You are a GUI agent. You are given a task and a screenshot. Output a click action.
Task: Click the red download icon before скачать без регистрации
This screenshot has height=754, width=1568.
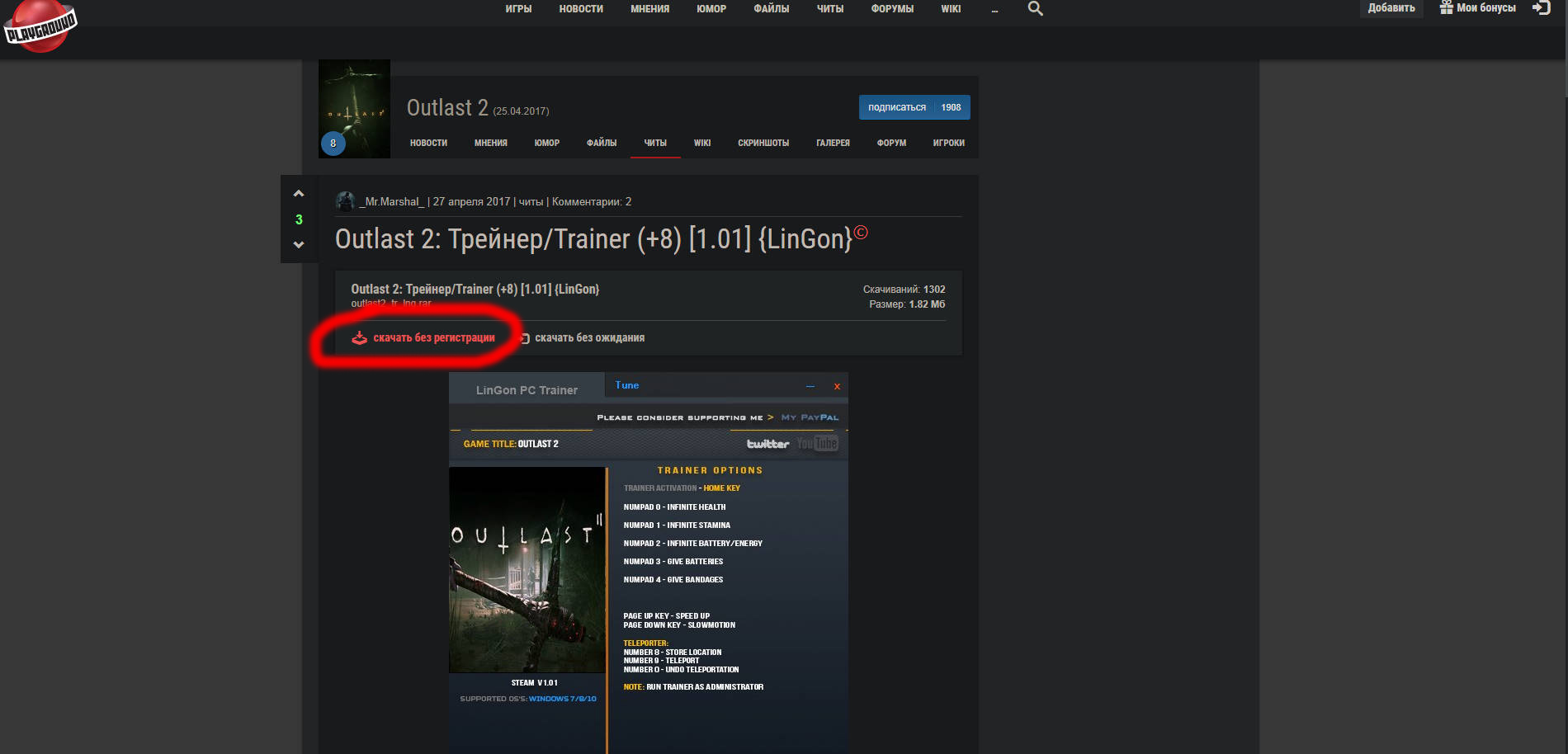pos(359,337)
